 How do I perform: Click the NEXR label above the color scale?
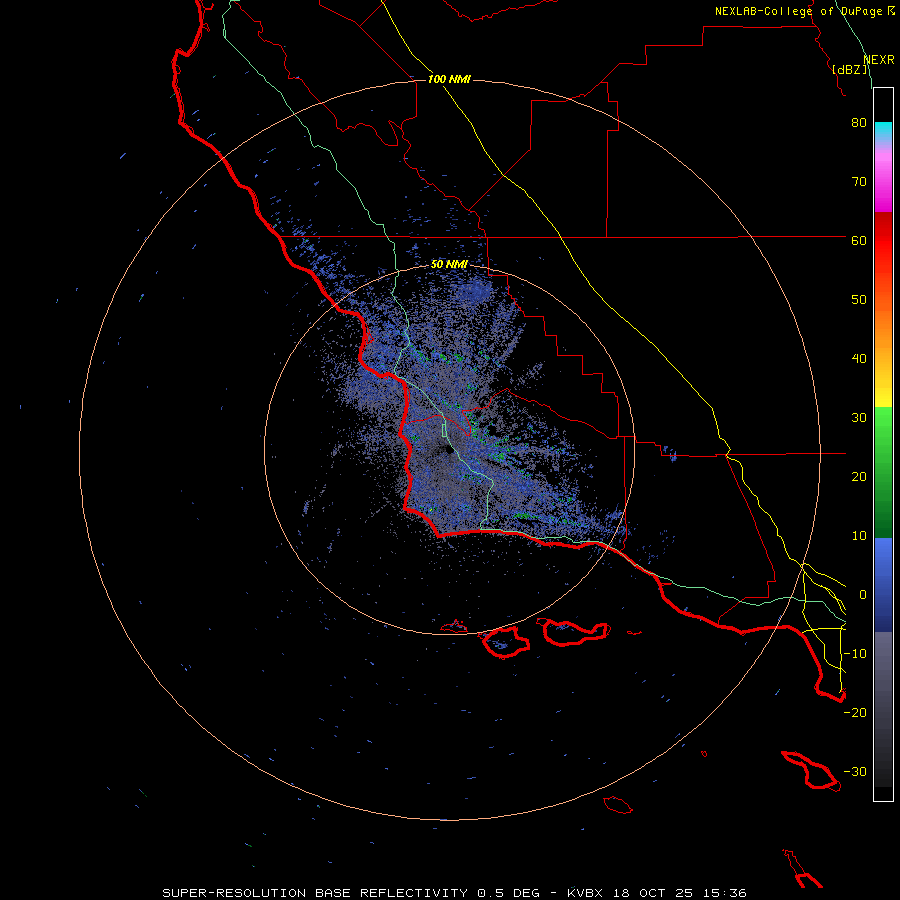coord(878,60)
